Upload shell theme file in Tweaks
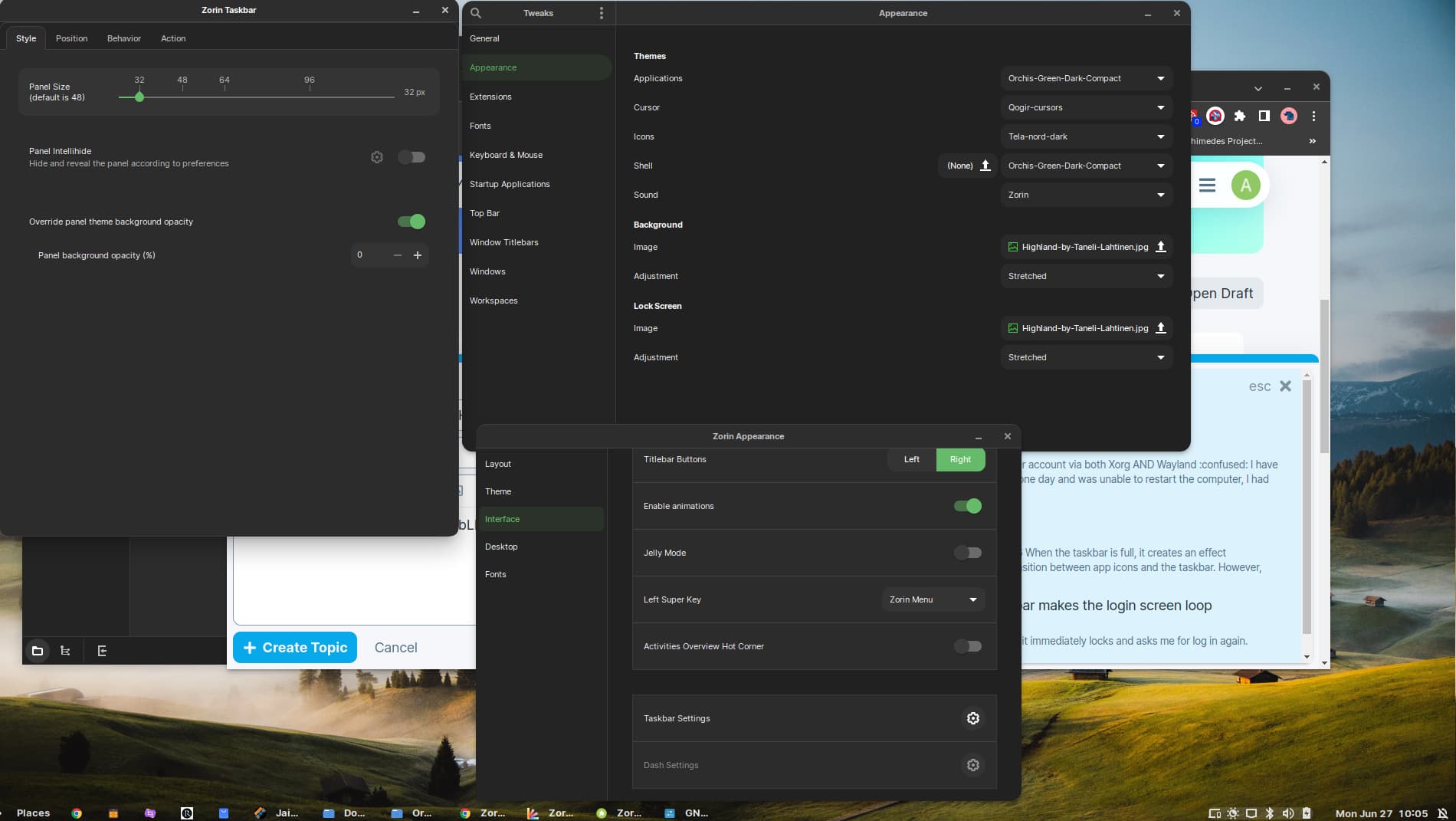Image resolution: width=1456 pixels, height=821 pixels. click(x=985, y=166)
